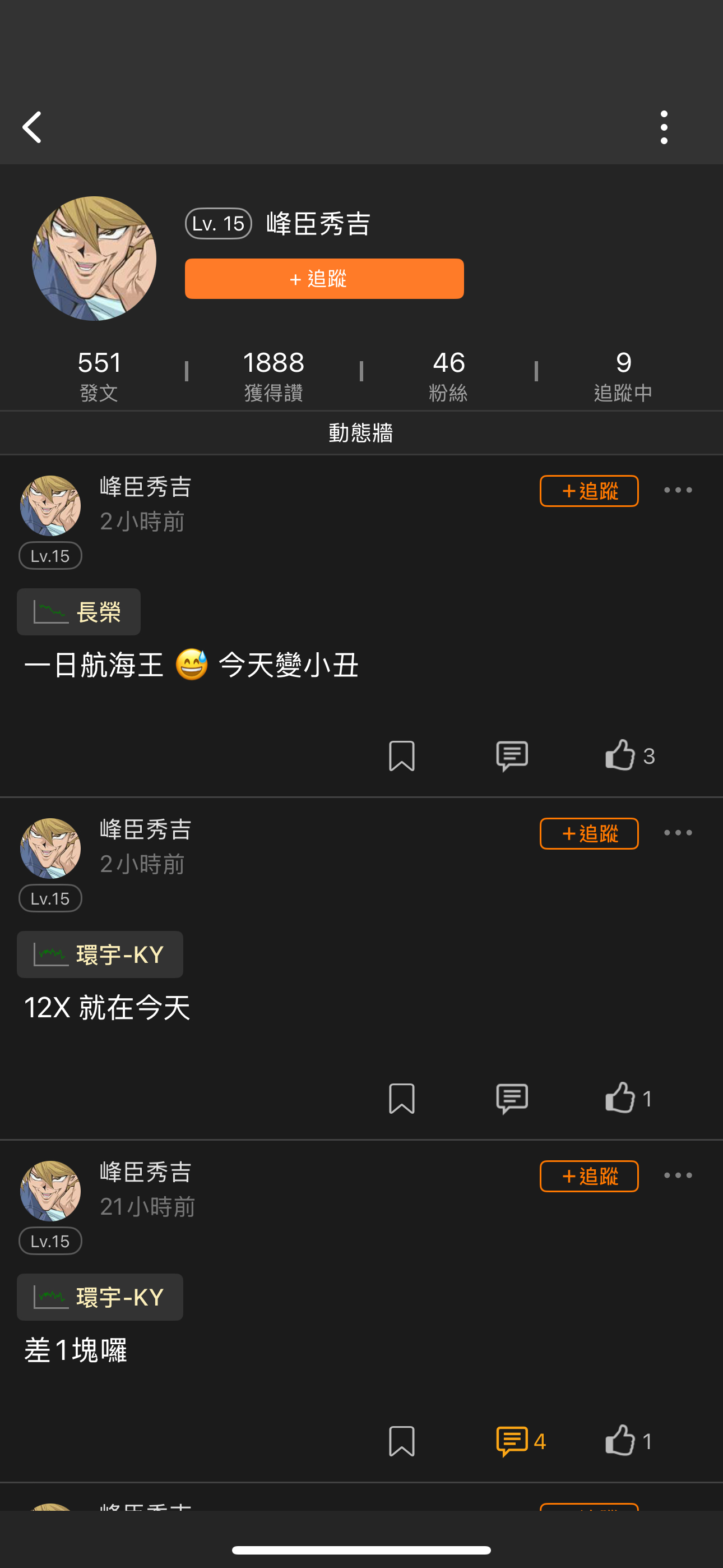
Task: Select the 動態牆 tab
Action: click(x=361, y=433)
